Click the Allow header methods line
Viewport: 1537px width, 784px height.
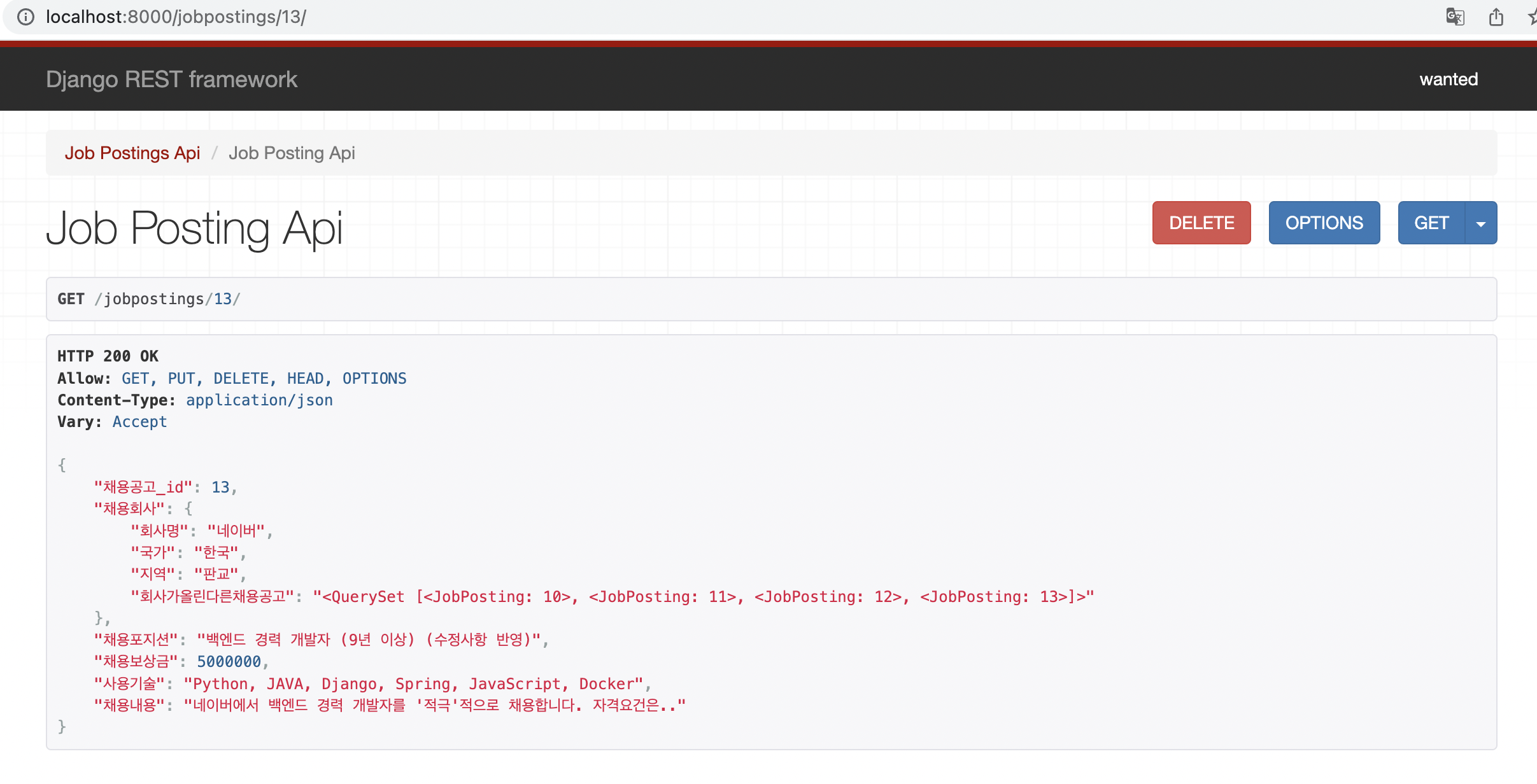[x=232, y=379]
